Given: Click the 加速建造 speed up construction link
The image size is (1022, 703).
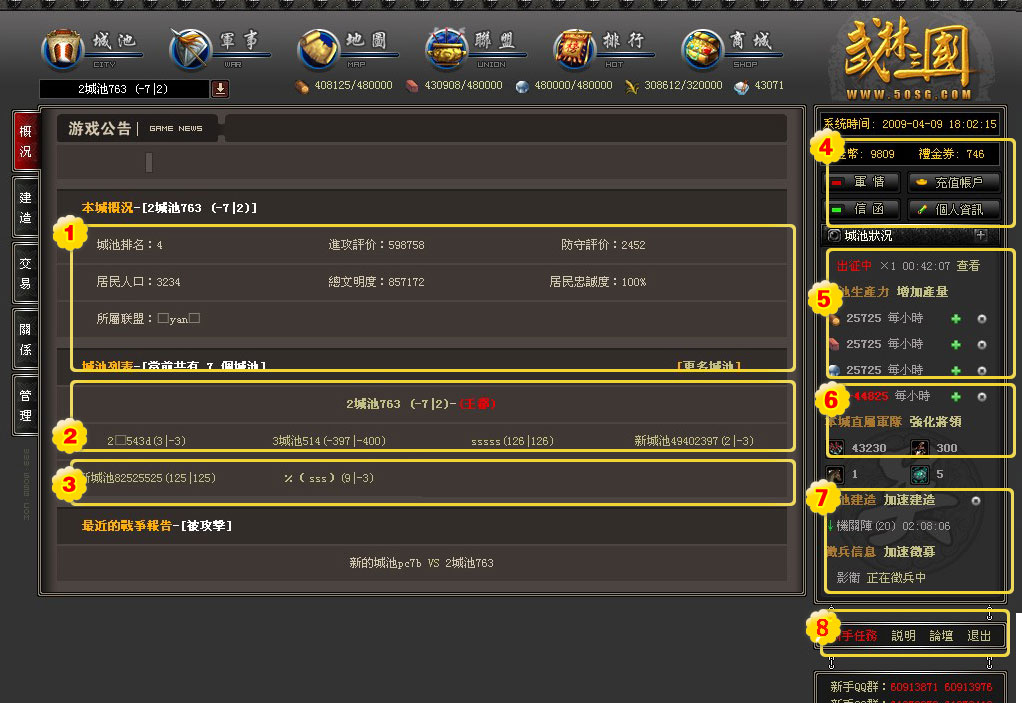Looking at the screenshot, I should (909, 500).
